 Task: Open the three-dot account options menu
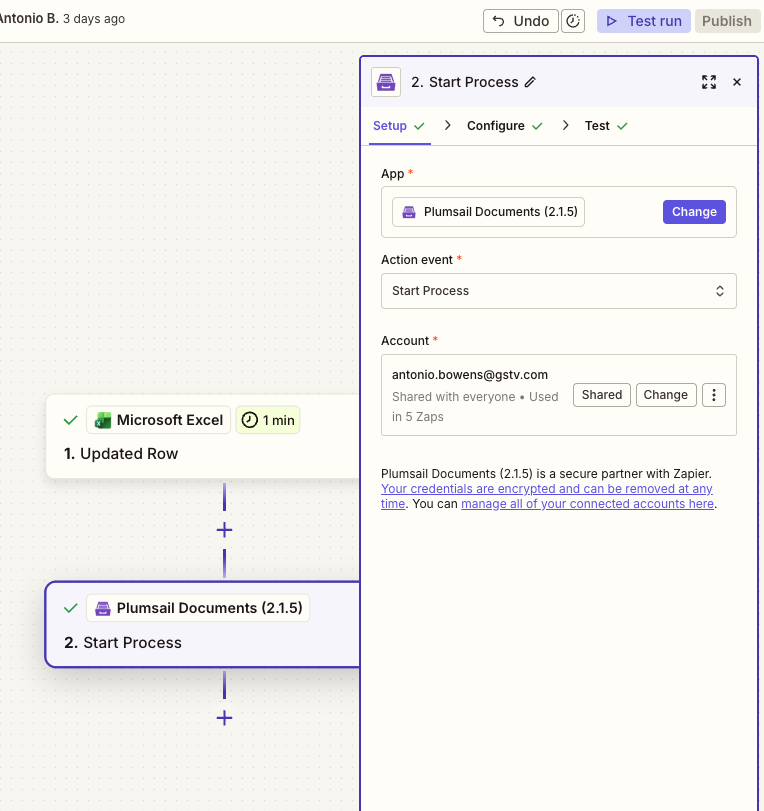tap(713, 395)
